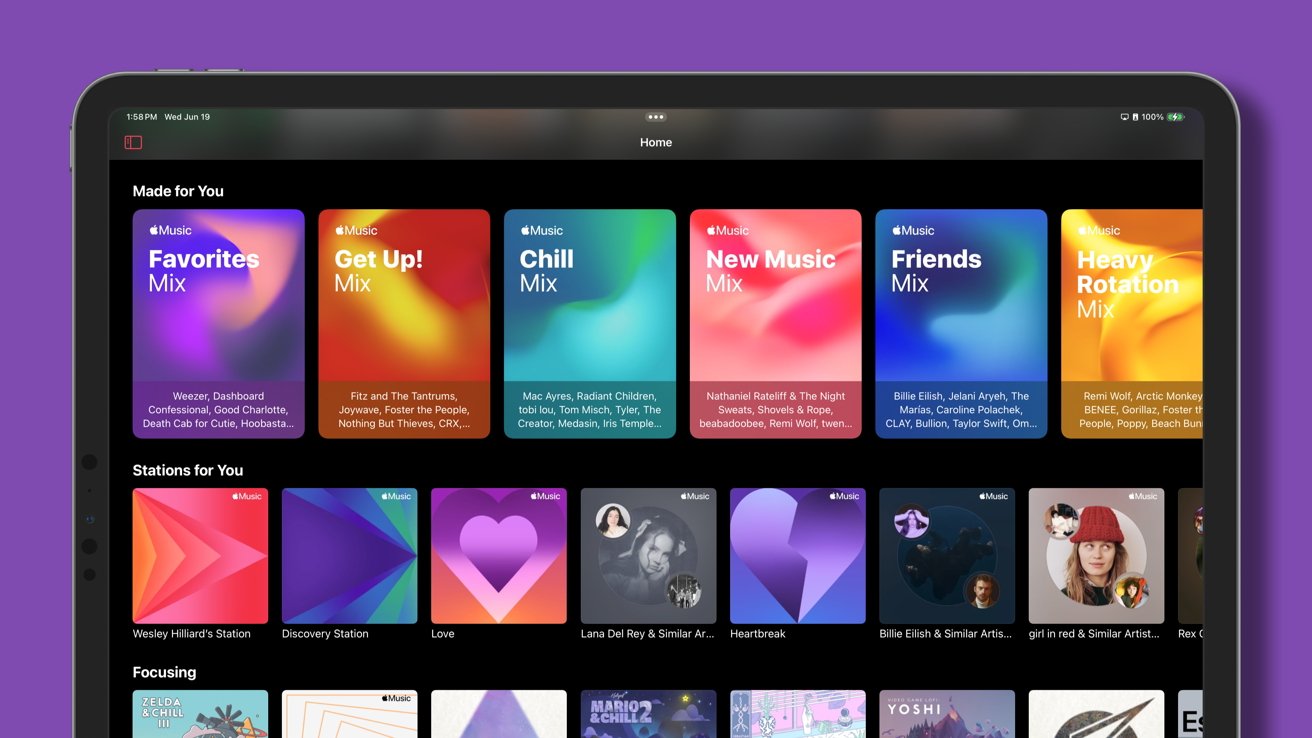Open the Mario & Chill 2 album
Screen dimensions: 1312x738
coord(648,714)
